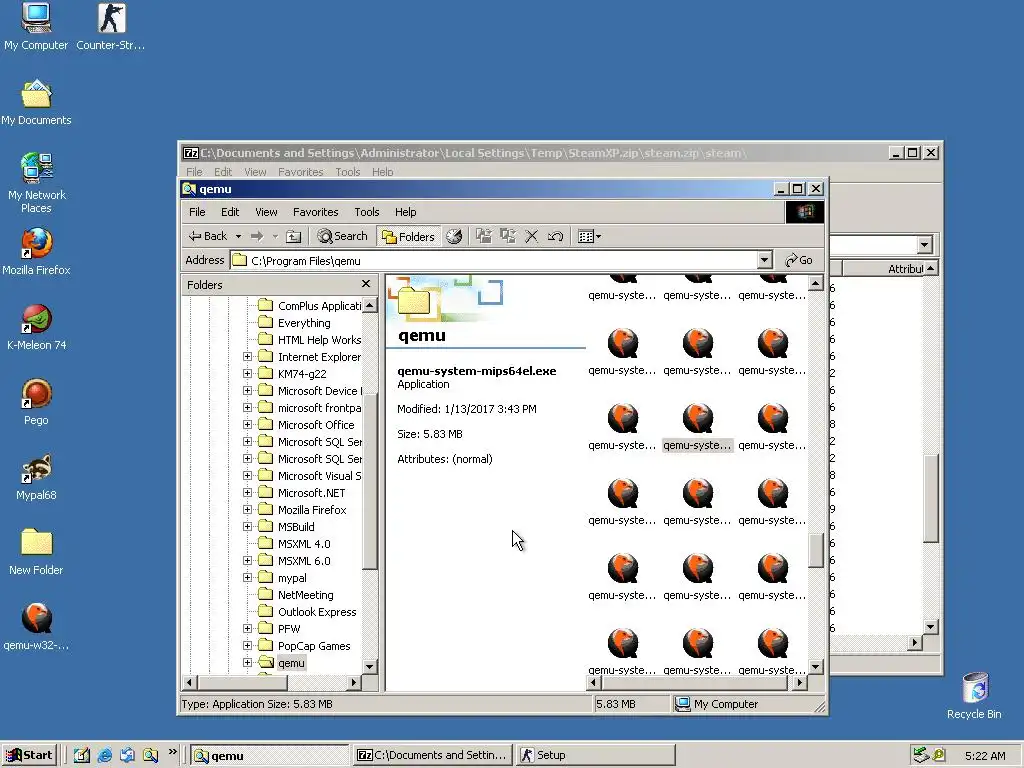Select My Network Places desktop icon
Image resolution: width=1024 pixels, height=768 pixels.
pyautogui.click(x=36, y=183)
